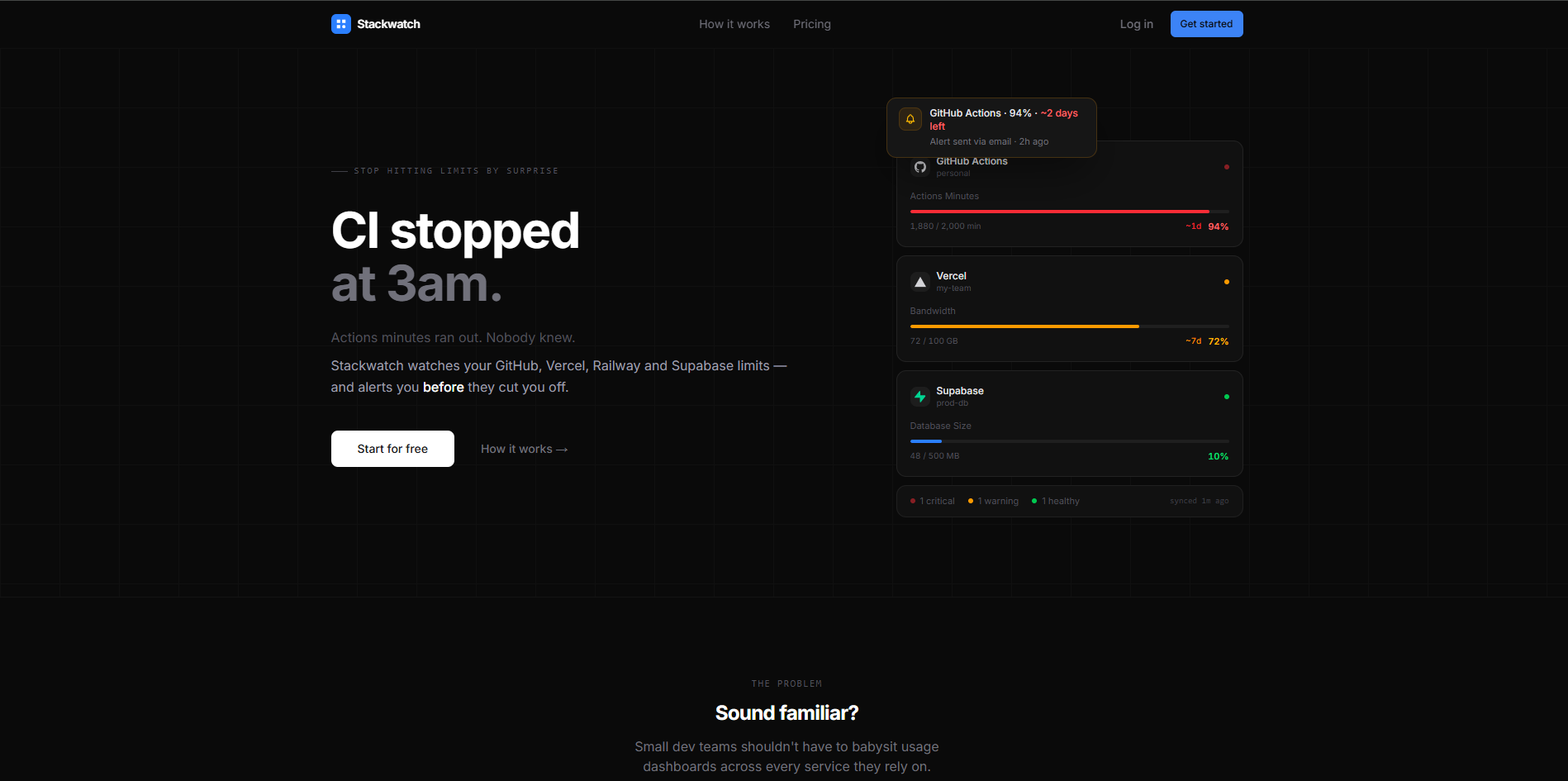Toggle the '1 warning' legend indicator
The width and height of the screenshot is (1568, 781).
[992, 501]
